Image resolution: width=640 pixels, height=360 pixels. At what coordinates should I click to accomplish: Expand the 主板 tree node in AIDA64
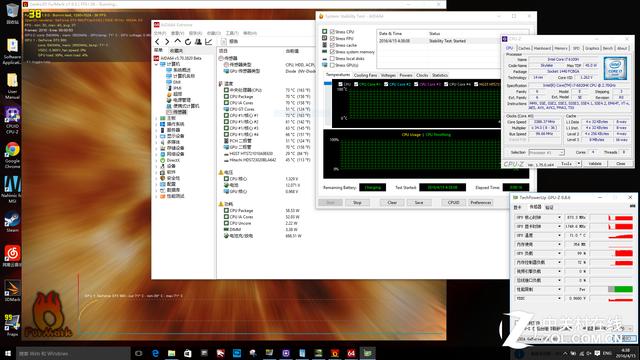[x=156, y=118]
